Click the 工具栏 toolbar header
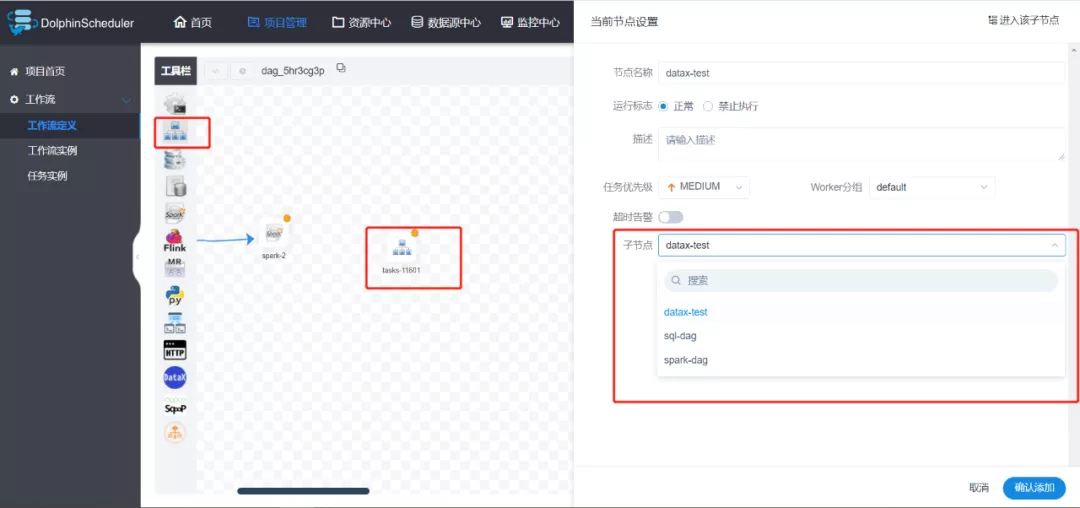The width and height of the screenshot is (1080, 508). pyautogui.click(x=176, y=71)
